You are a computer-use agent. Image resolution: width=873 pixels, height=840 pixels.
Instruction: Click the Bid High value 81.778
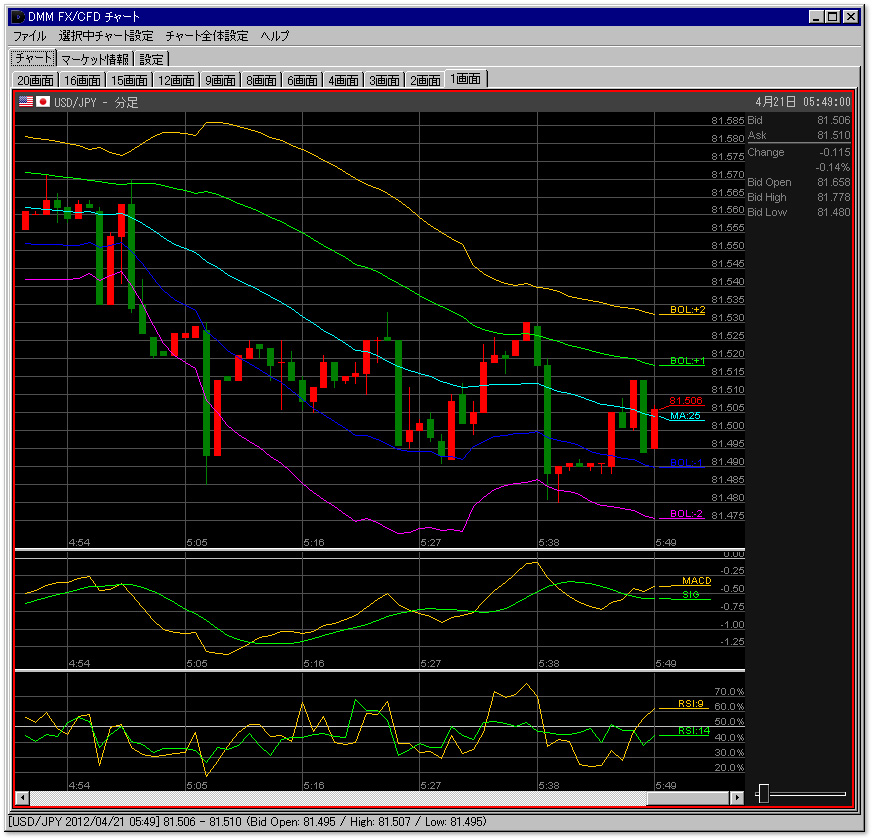click(x=833, y=197)
